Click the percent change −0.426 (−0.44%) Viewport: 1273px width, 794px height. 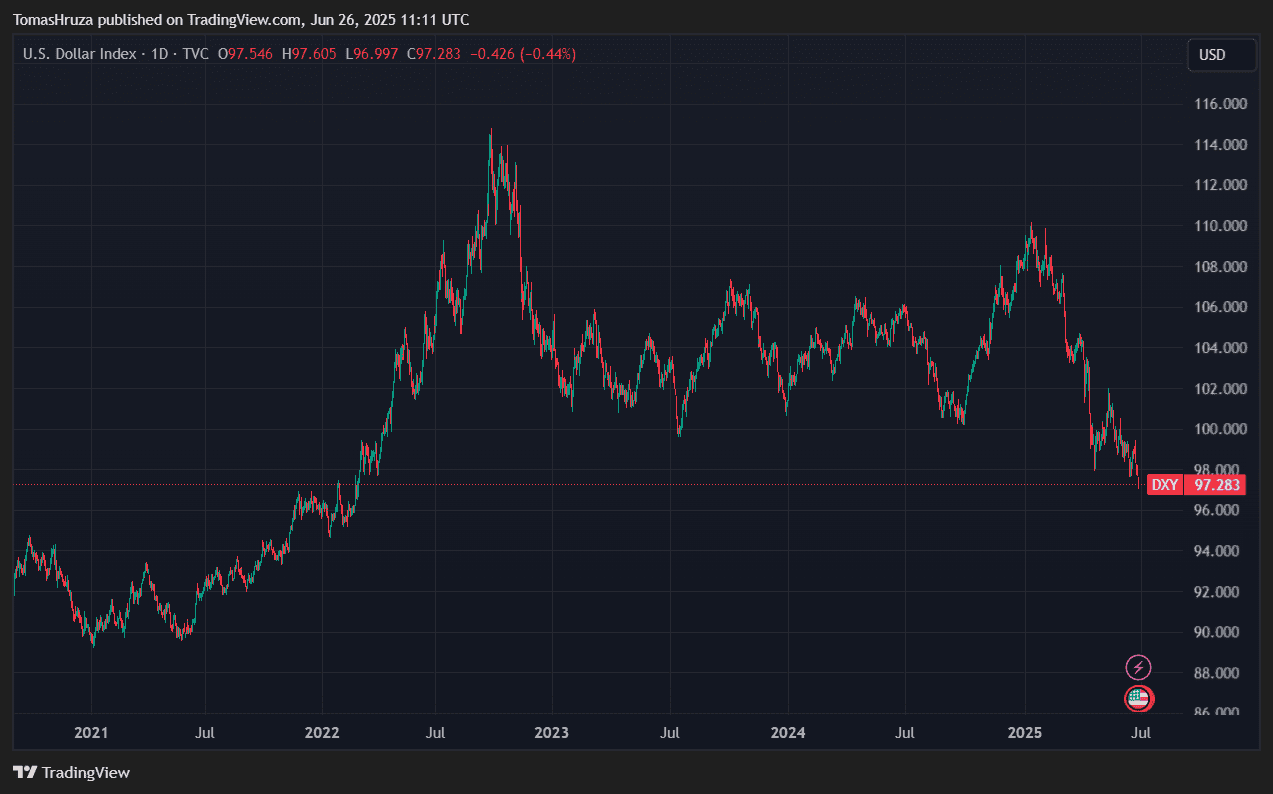click(523, 54)
